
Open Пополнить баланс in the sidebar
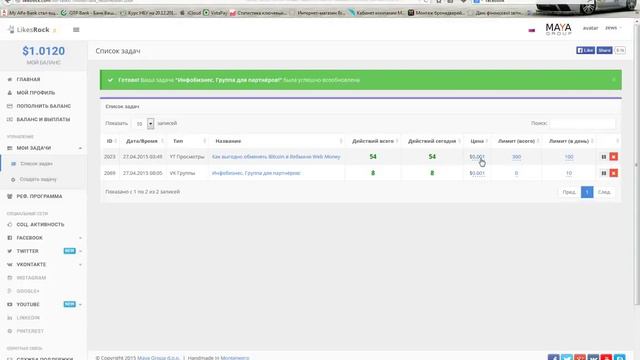pos(43,106)
